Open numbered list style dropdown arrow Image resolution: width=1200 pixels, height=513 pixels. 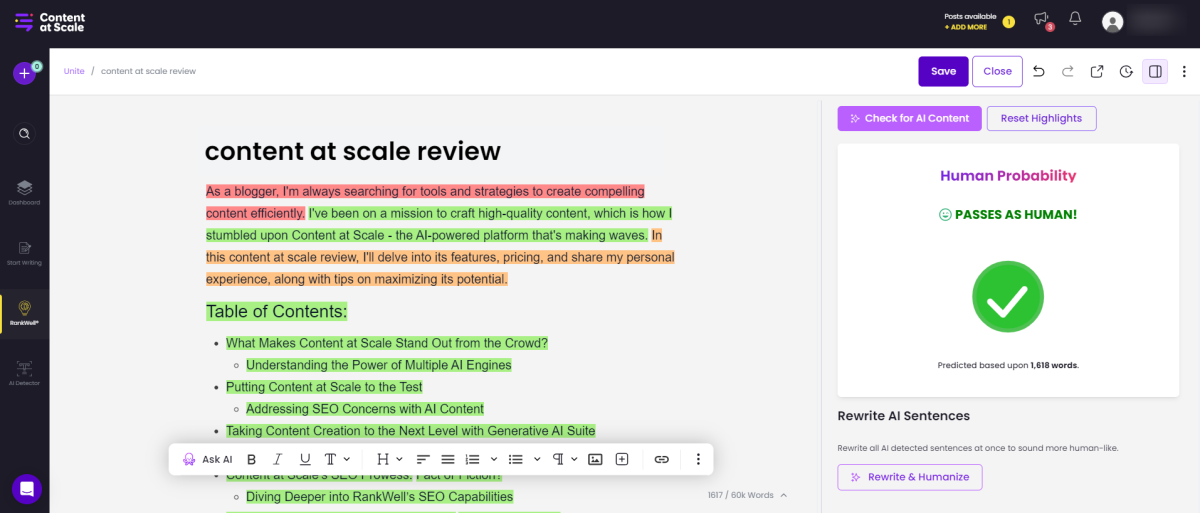(x=494, y=459)
